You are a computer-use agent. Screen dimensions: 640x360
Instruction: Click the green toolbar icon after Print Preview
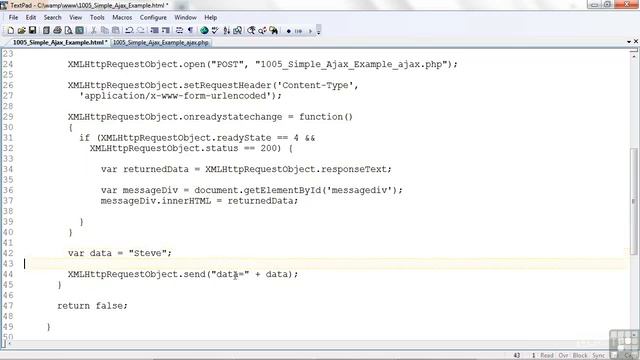(x=80, y=31)
